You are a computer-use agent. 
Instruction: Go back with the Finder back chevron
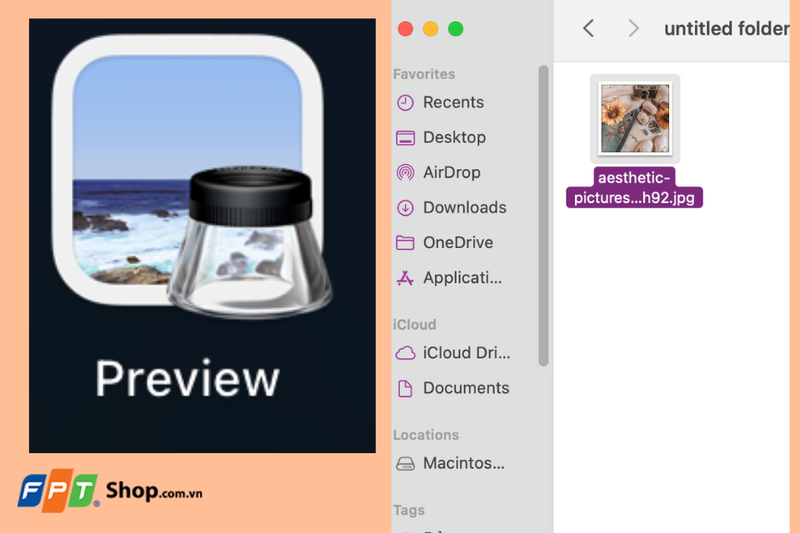tap(588, 28)
